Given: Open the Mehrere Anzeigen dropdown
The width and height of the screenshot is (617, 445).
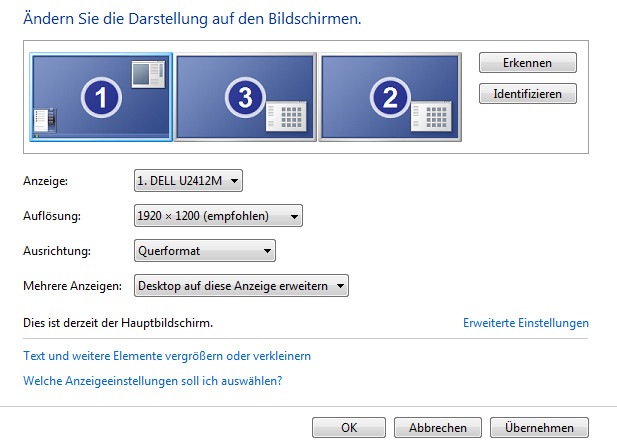Looking at the screenshot, I should (x=241, y=286).
